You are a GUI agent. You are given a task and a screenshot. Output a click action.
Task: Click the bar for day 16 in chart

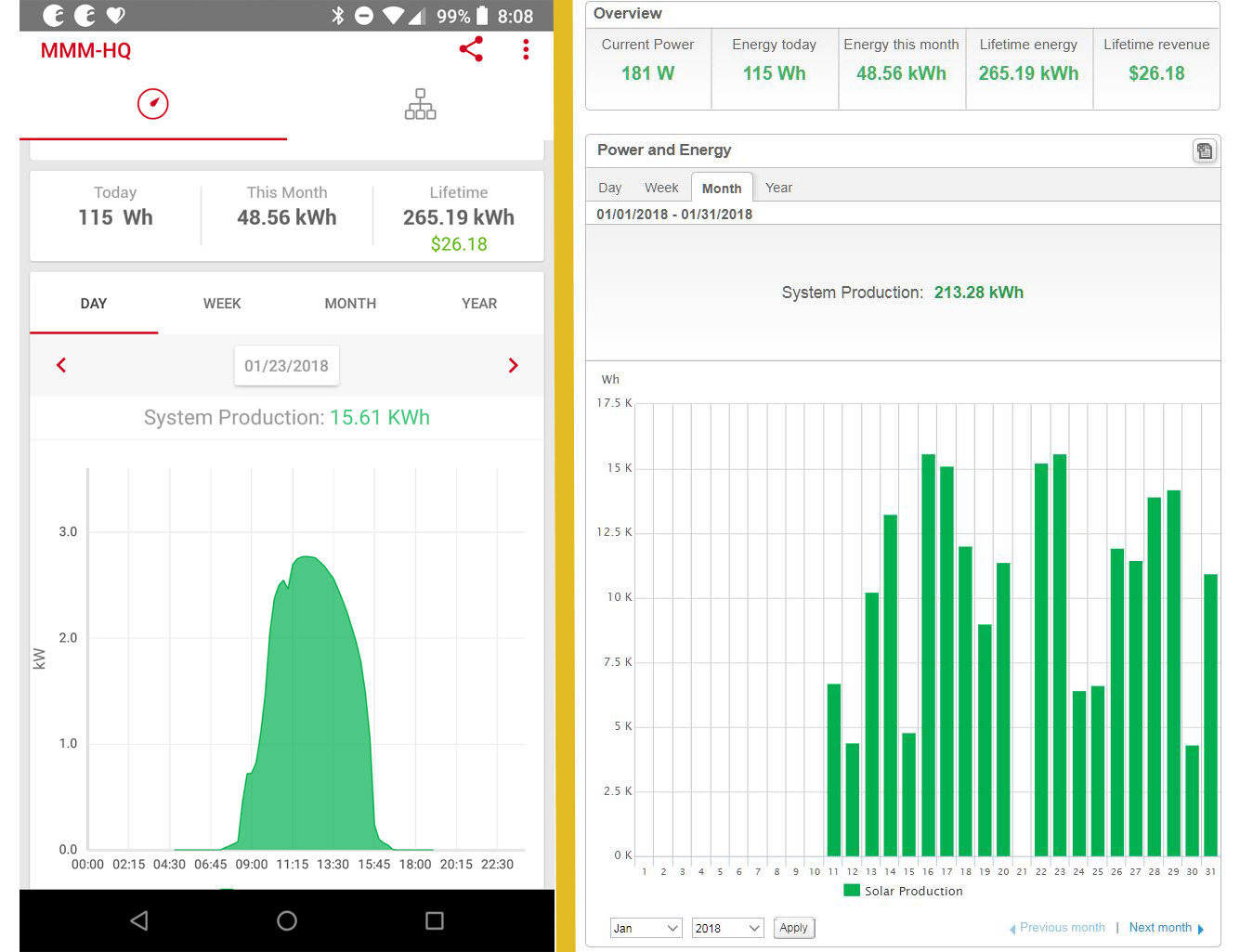pos(928,655)
